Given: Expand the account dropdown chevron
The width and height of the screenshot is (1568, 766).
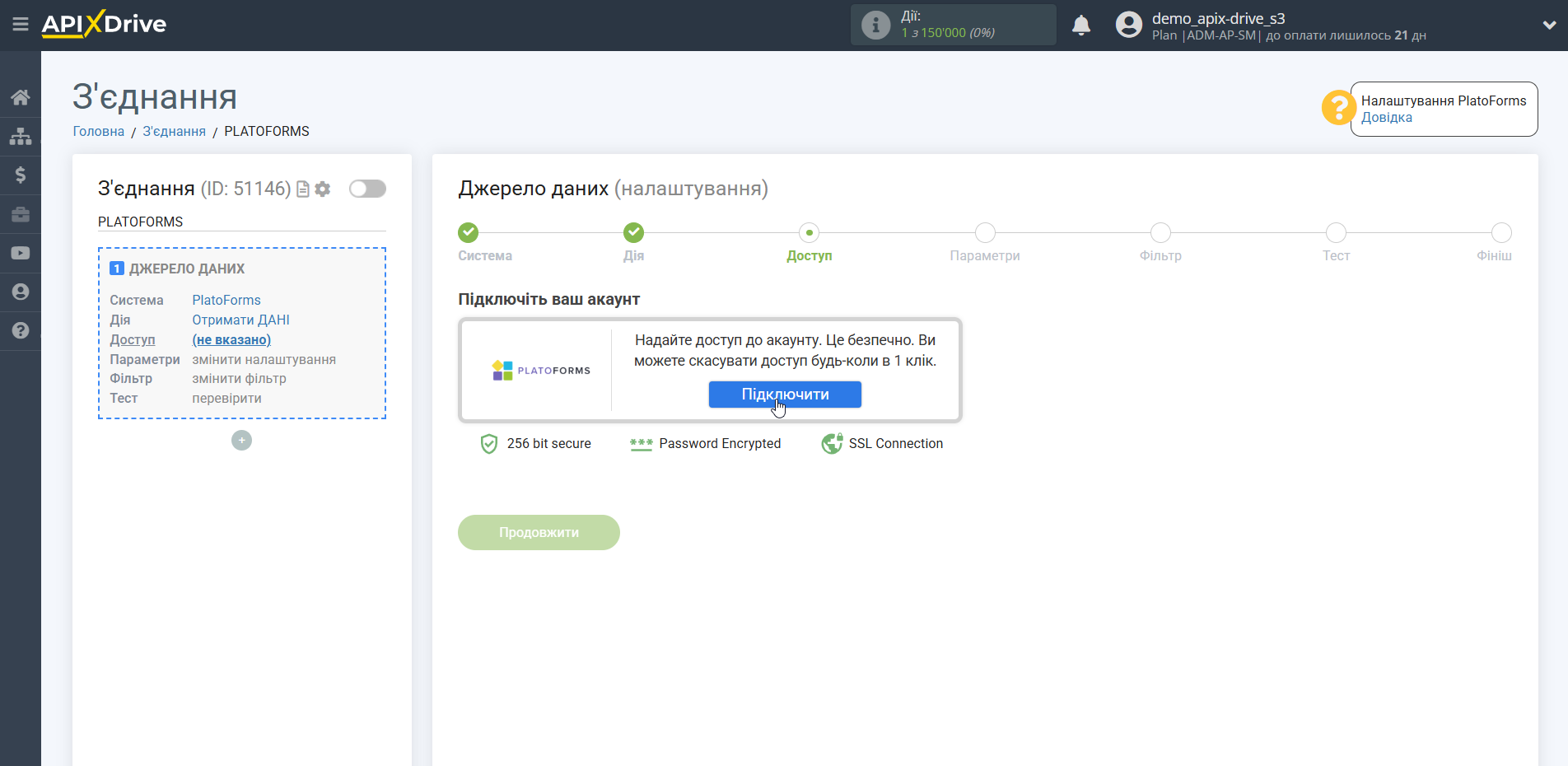Looking at the screenshot, I should pyautogui.click(x=1549, y=25).
